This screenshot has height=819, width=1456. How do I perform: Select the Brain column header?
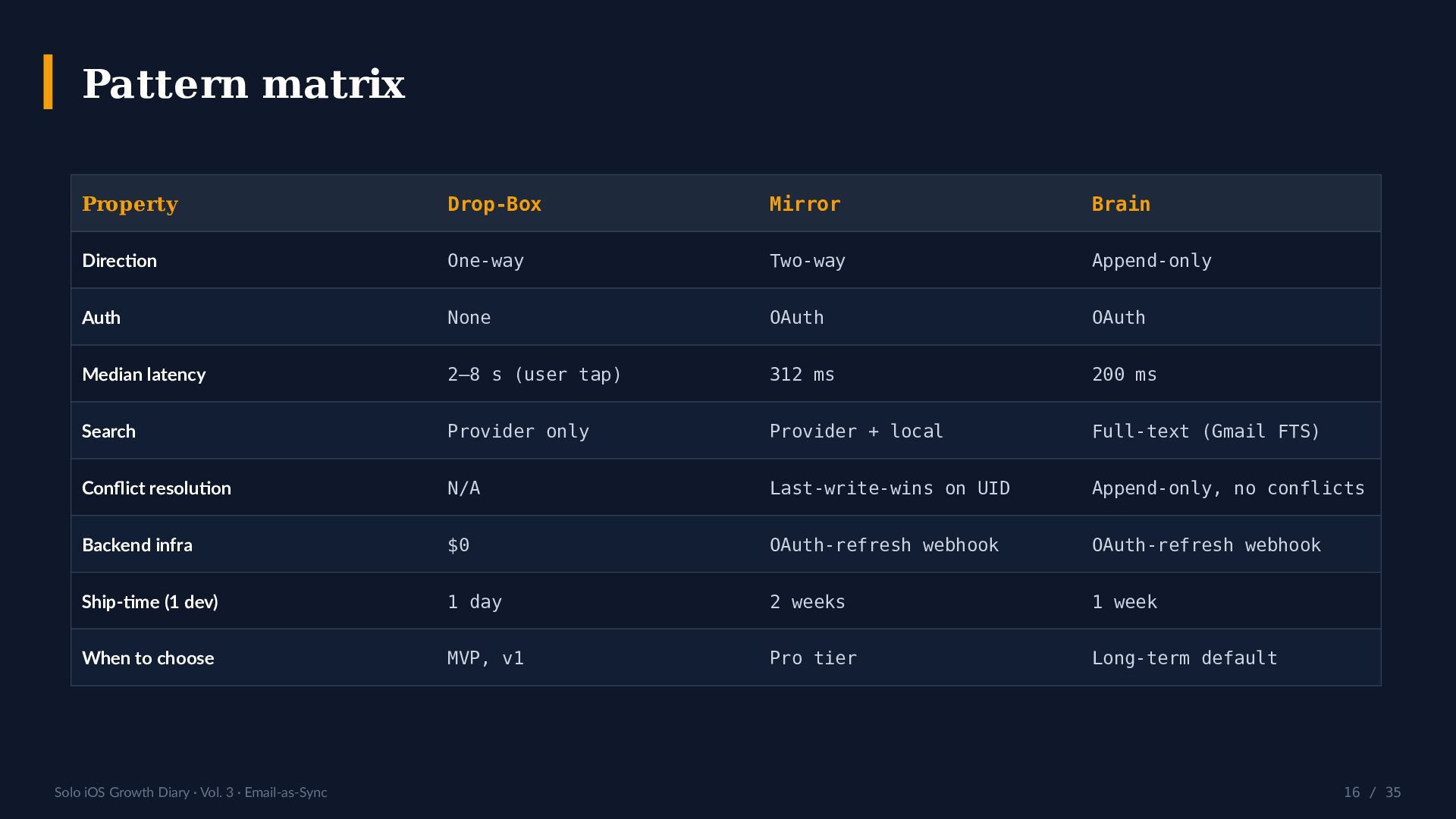tap(1121, 204)
